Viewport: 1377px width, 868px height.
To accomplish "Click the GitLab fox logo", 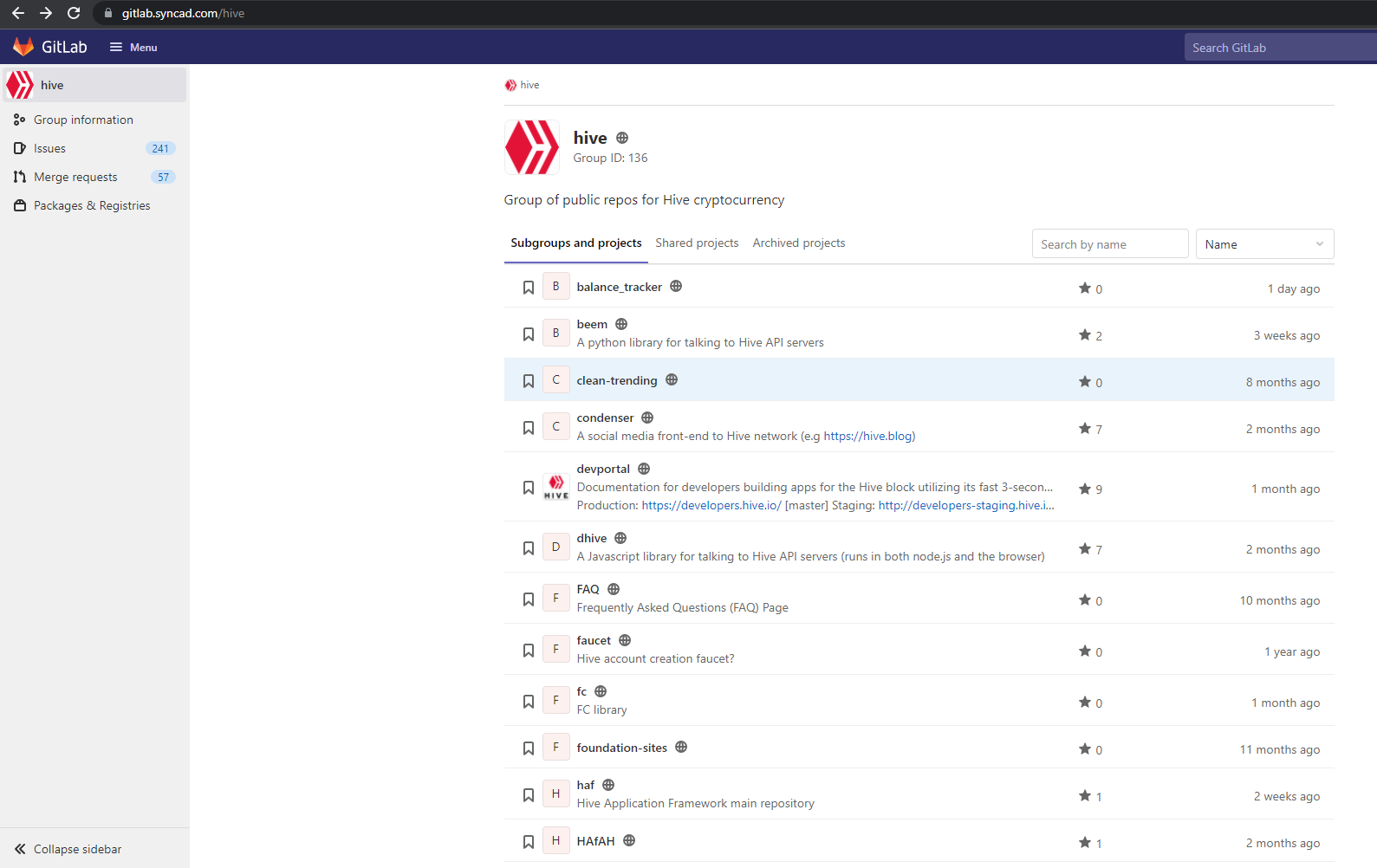I will coord(23,47).
